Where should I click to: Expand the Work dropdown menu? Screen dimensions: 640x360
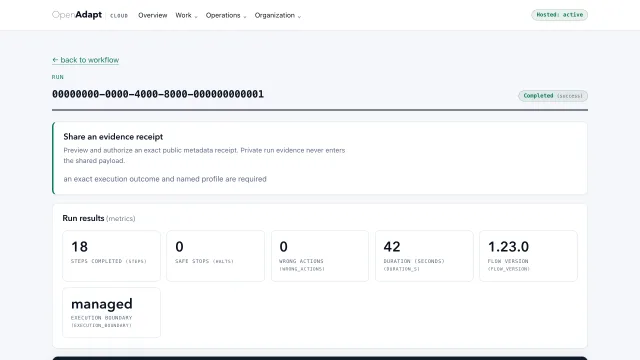coord(186,15)
